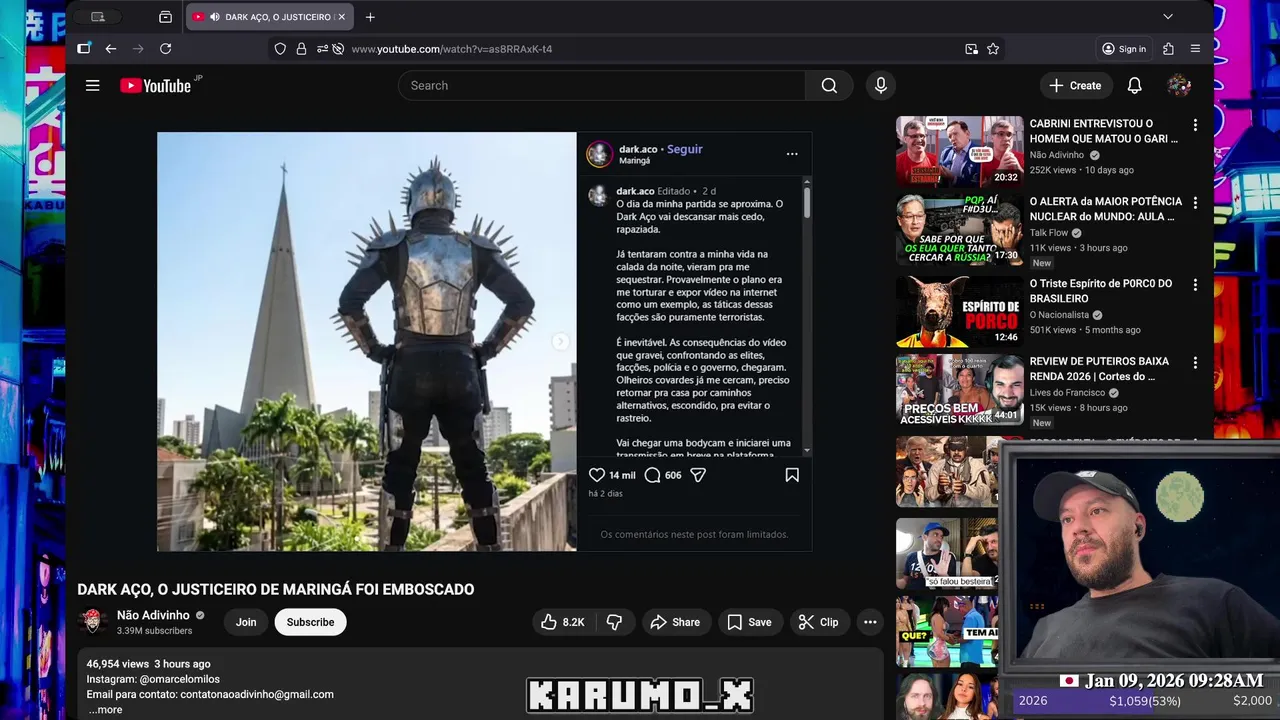Start voice search with the microphone icon
1280x720 pixels.
[881, 86]
